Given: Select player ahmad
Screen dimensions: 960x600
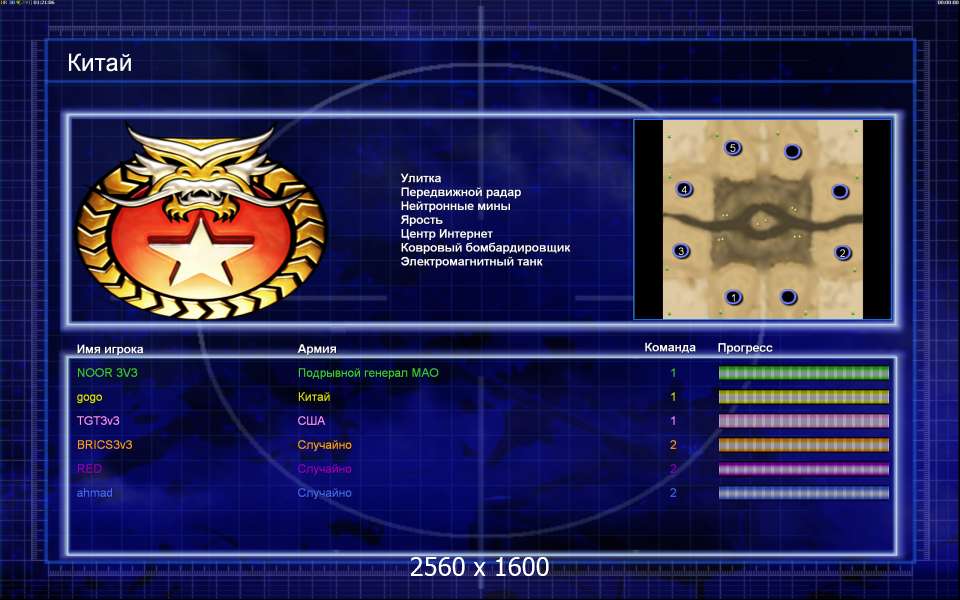Looking at the screenshot, I should (x=94, y=492).
